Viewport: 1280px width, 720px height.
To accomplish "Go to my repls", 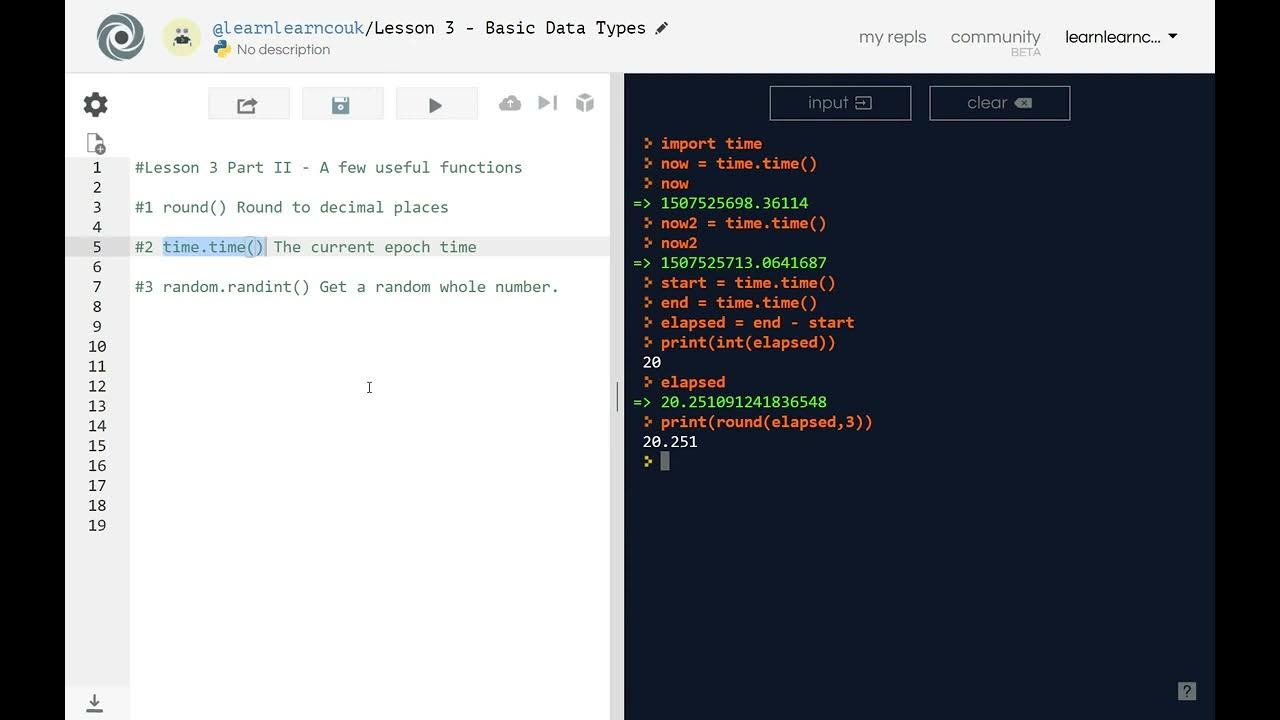I will pyautogui.click(x=892, y=37).
